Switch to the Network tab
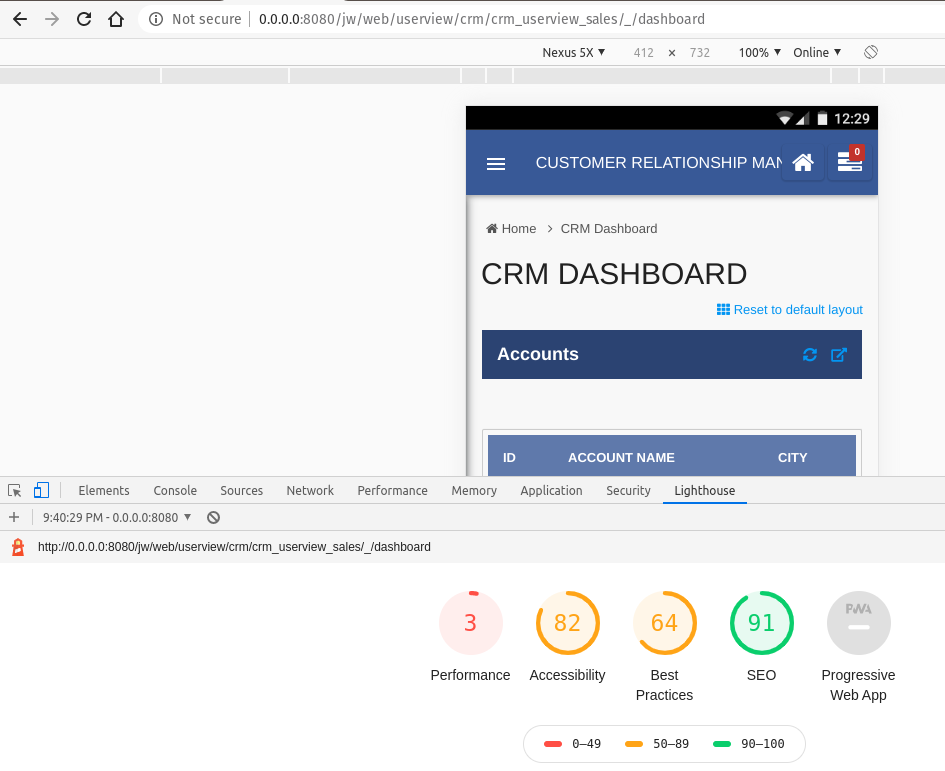This screenshot has height=771, width=945. coord(310,490)
